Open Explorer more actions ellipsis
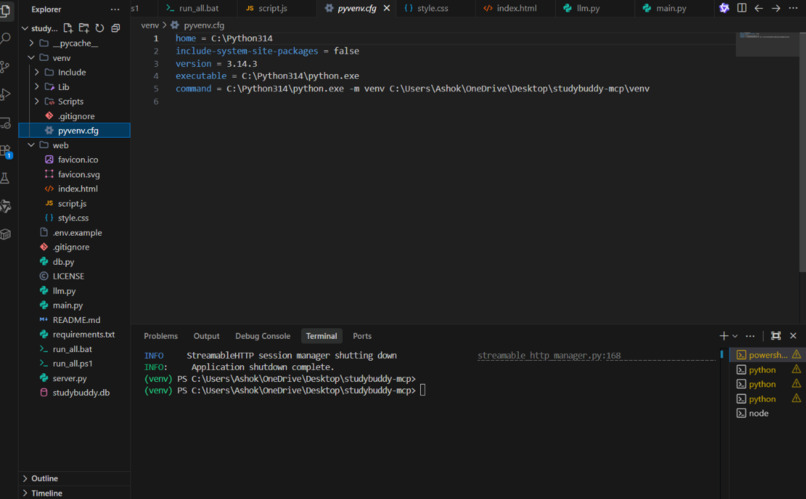 coord(115,9)
